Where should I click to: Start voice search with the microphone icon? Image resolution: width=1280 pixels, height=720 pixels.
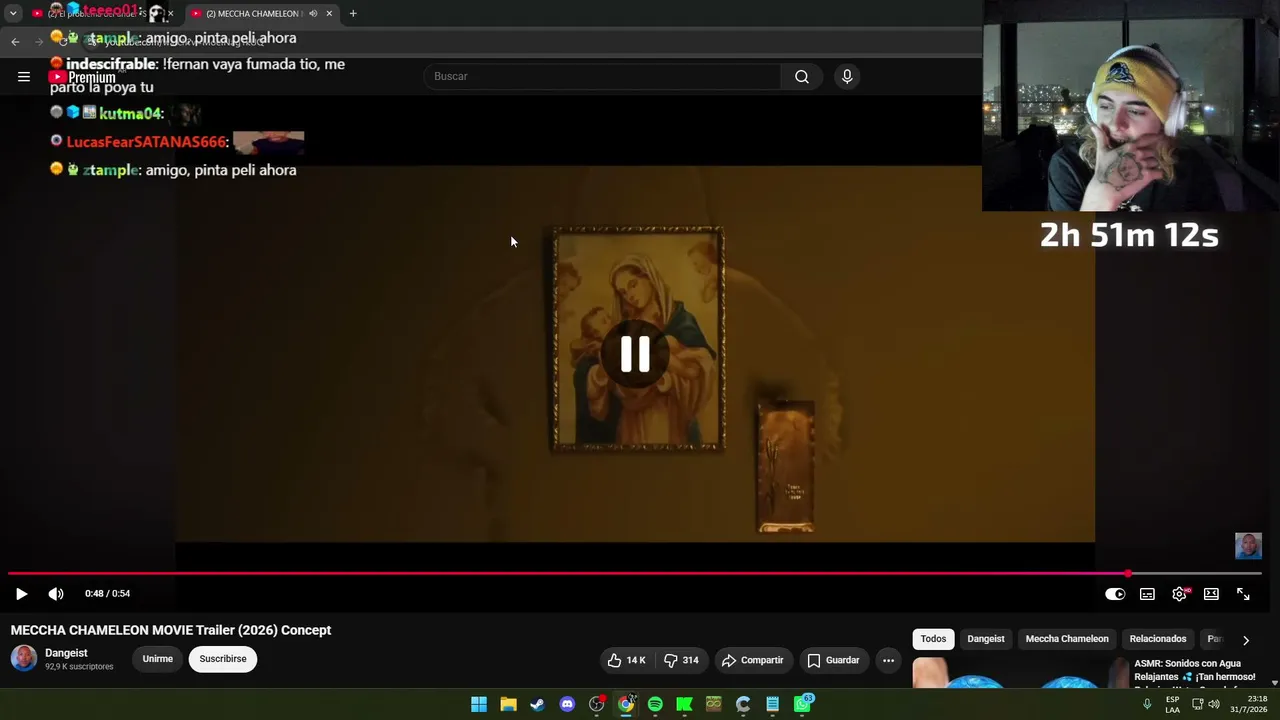847,76
